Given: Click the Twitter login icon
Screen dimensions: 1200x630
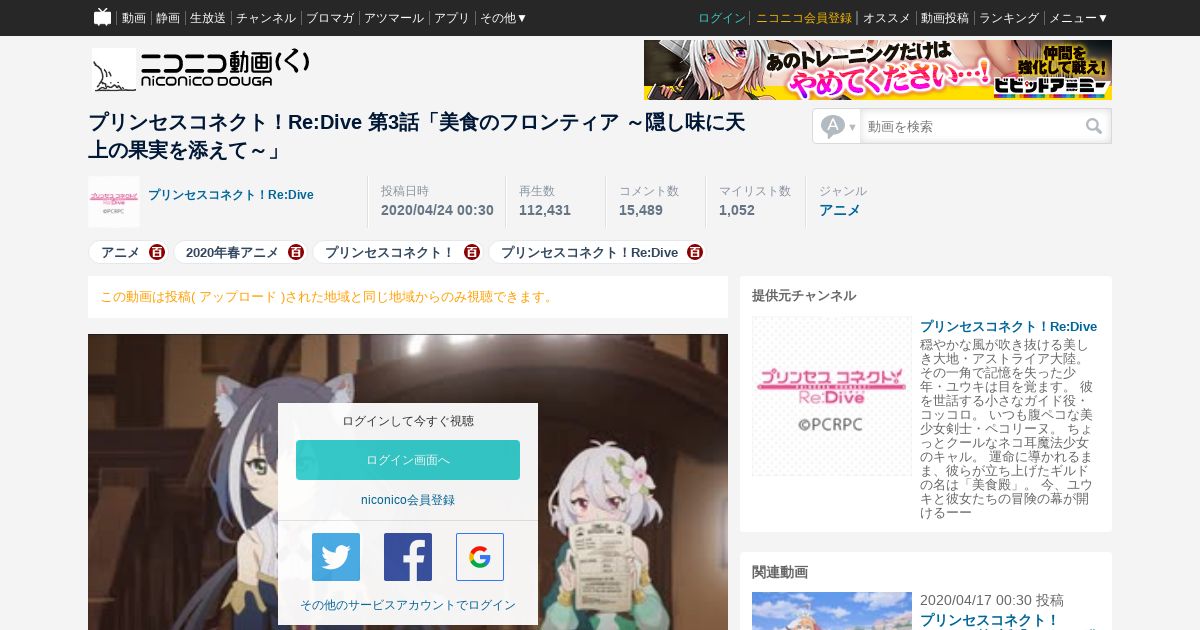Looking at the screenshot, I should pyautogui.click(x=336, y=557).
